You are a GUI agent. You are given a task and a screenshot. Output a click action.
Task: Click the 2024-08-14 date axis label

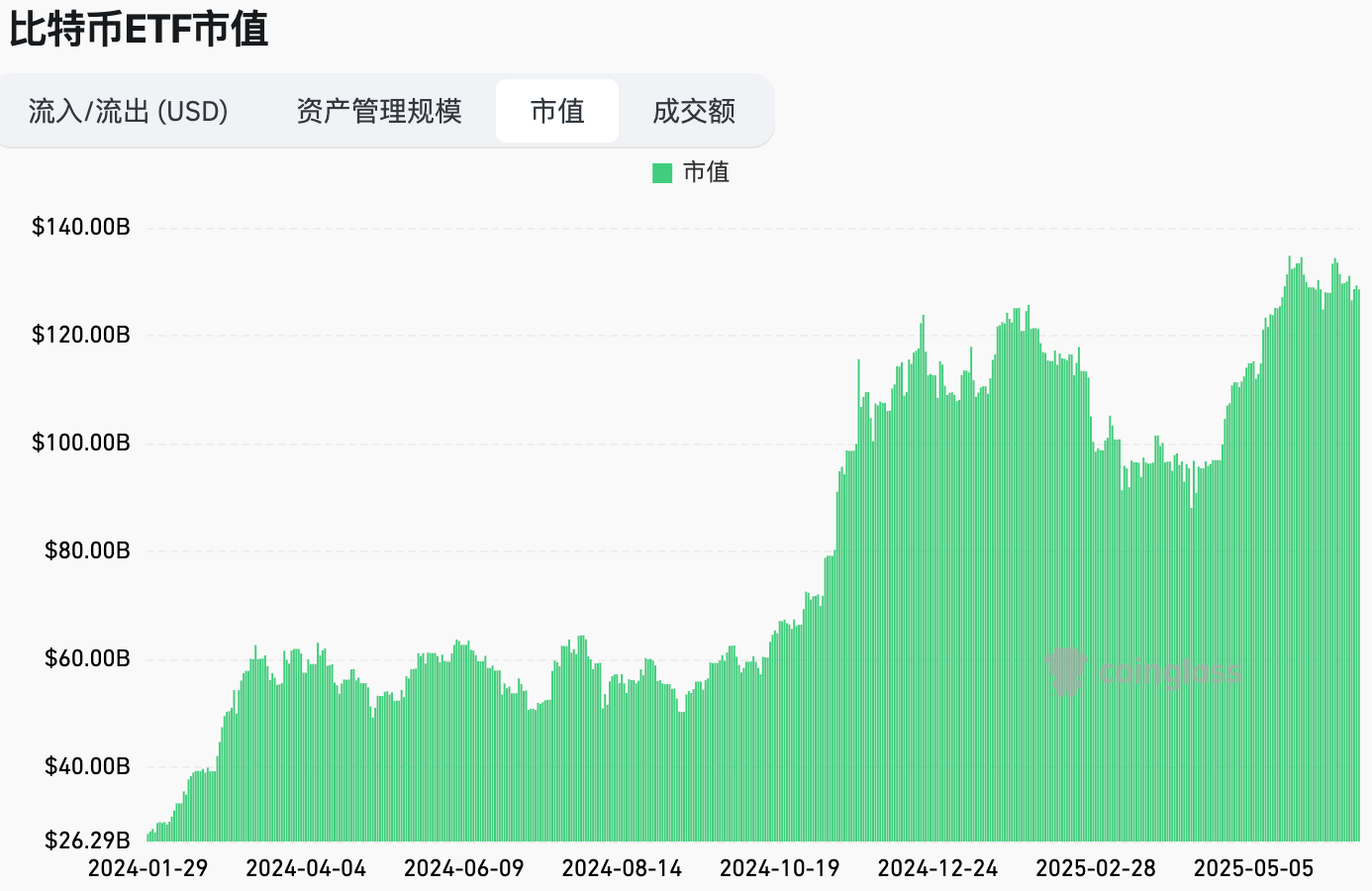pyautogui.click(x=622, y=868)
